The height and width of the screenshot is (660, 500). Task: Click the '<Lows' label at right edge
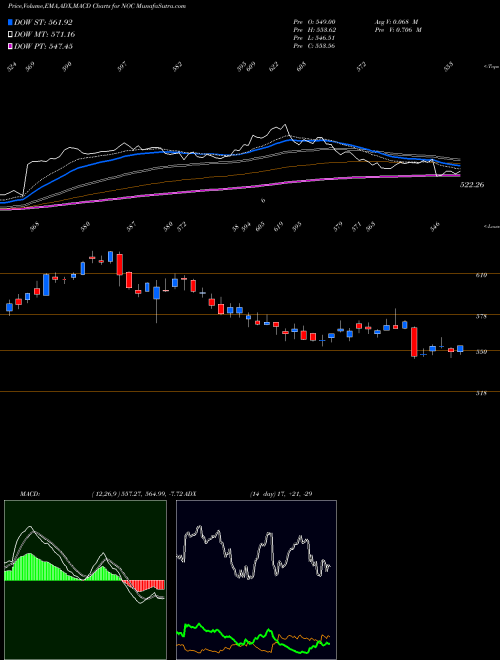[x=491, y=226]
